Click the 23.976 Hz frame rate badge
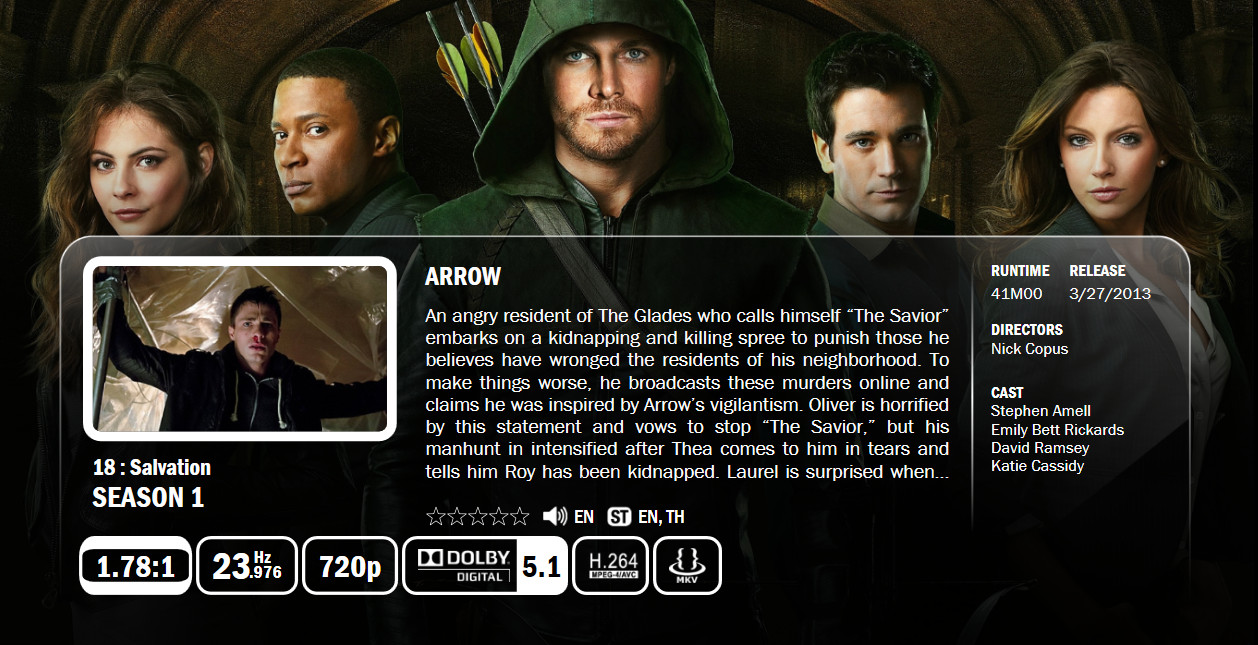Screen dimensions: 1258x645 pyautogui.click(x=247, y=566)
